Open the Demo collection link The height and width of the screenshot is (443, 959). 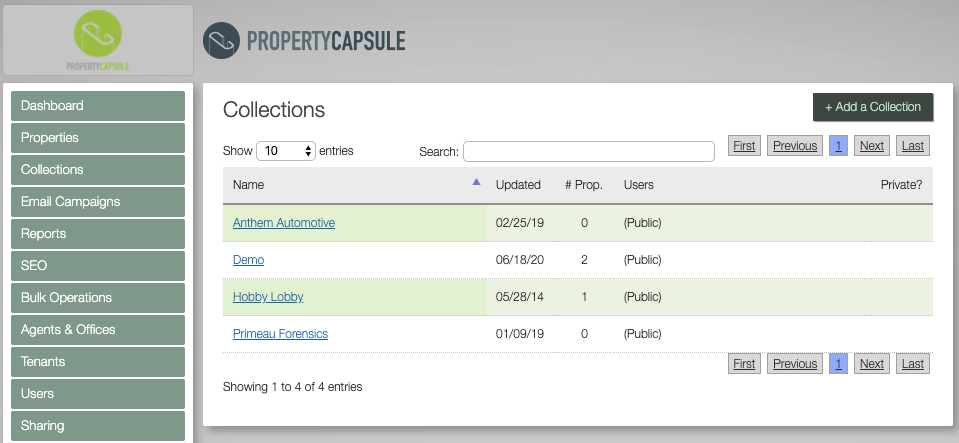[x=248, y=259]
